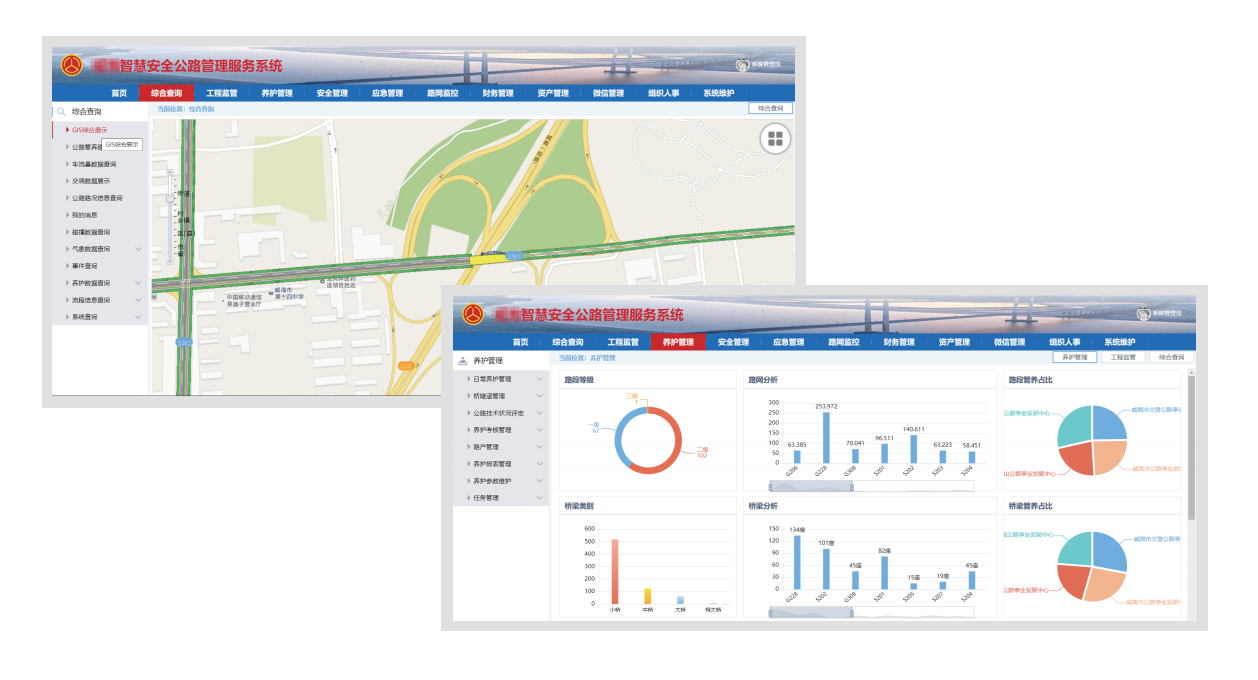
Task: Open the 路网监控 tab in the map window
Action: 442,93
